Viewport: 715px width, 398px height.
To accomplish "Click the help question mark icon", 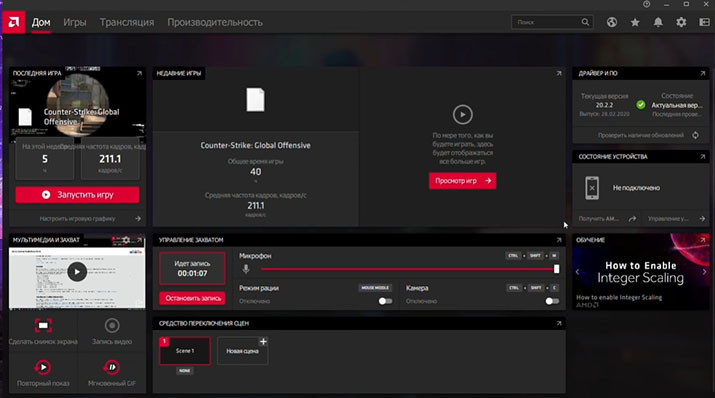I will tap(647, 4).
